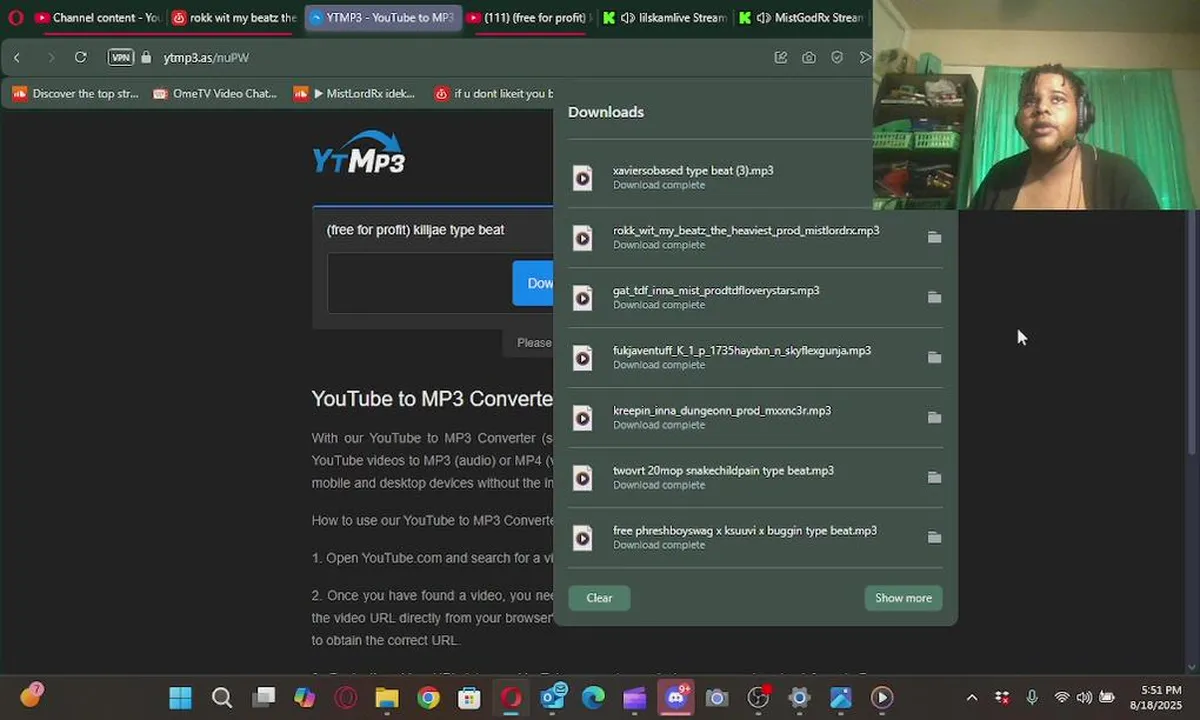
Task: Open volume speaker tray icon
Action: click(1084, 698)
